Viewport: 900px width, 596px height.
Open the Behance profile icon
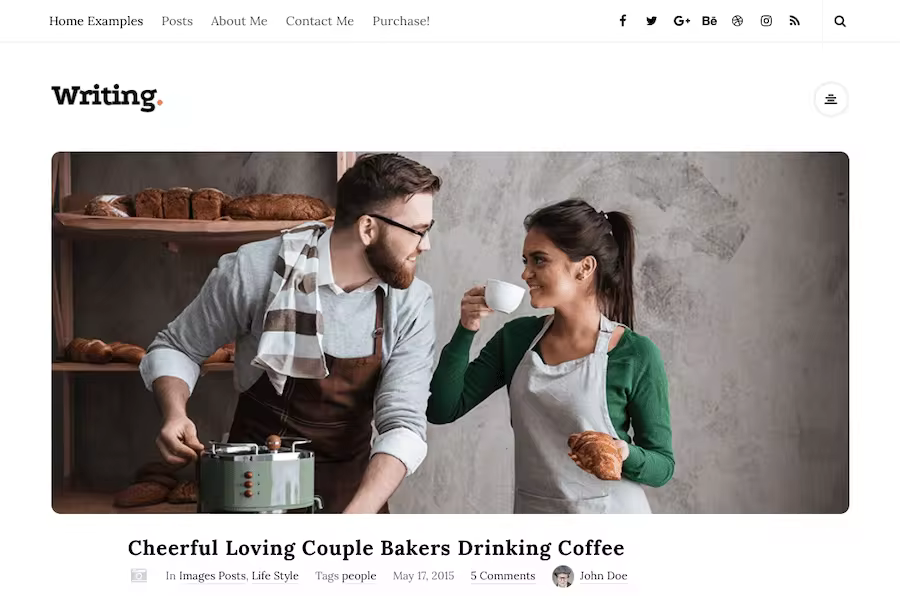709,21
